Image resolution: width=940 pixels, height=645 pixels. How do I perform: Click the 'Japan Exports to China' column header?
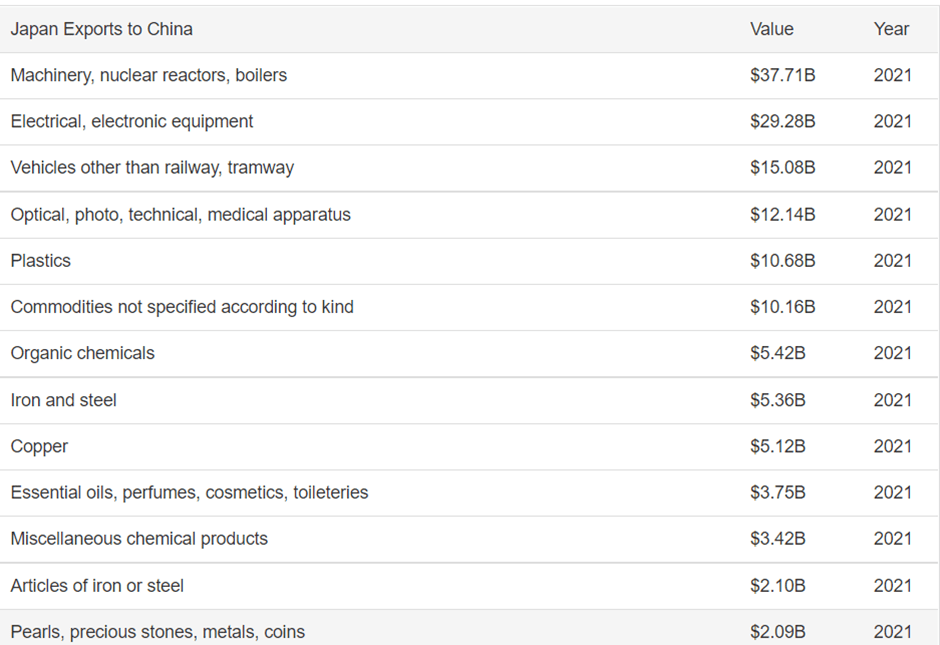[x=102, y=29]
